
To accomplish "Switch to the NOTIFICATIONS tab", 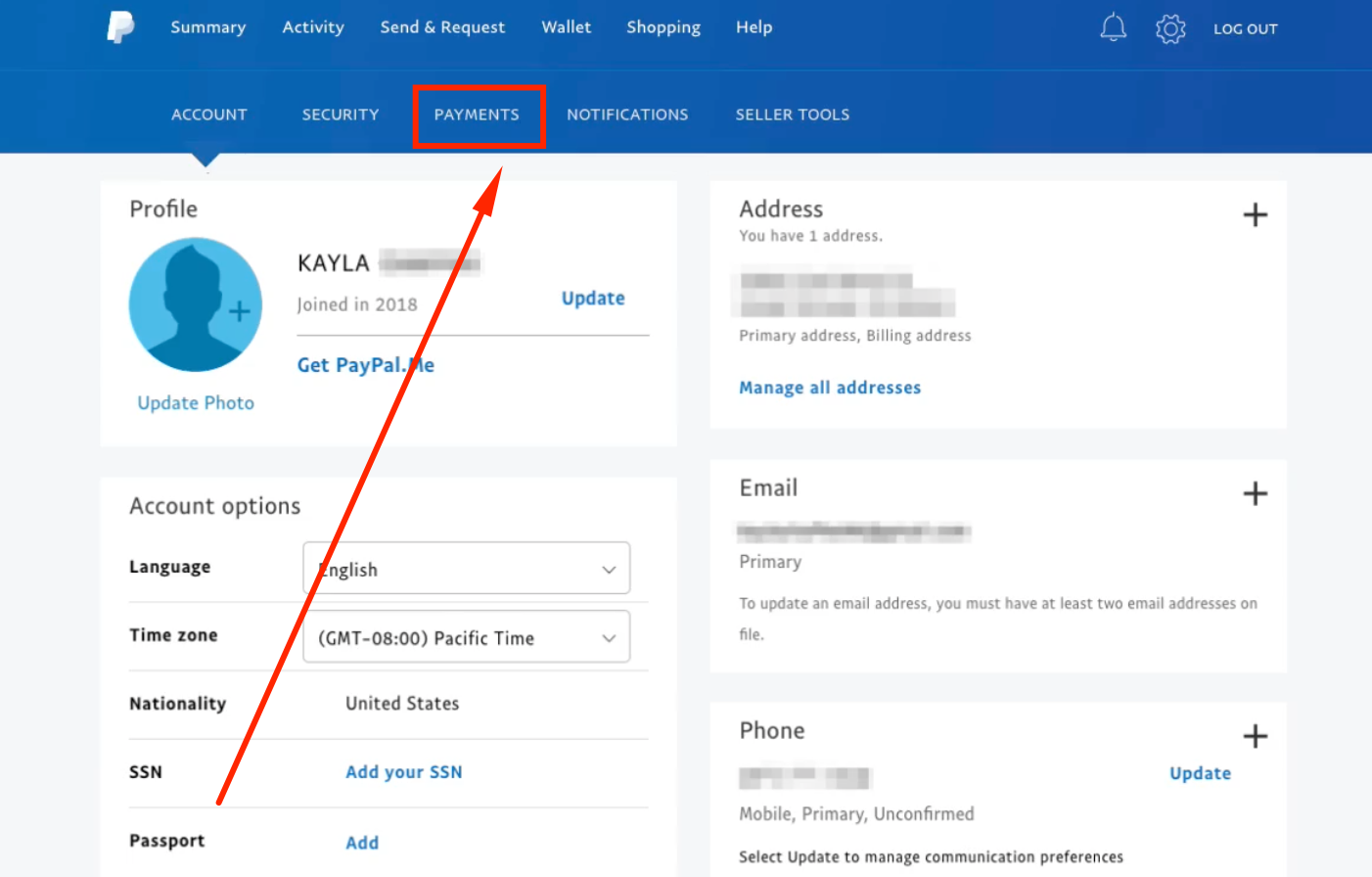I will (627, 115).
